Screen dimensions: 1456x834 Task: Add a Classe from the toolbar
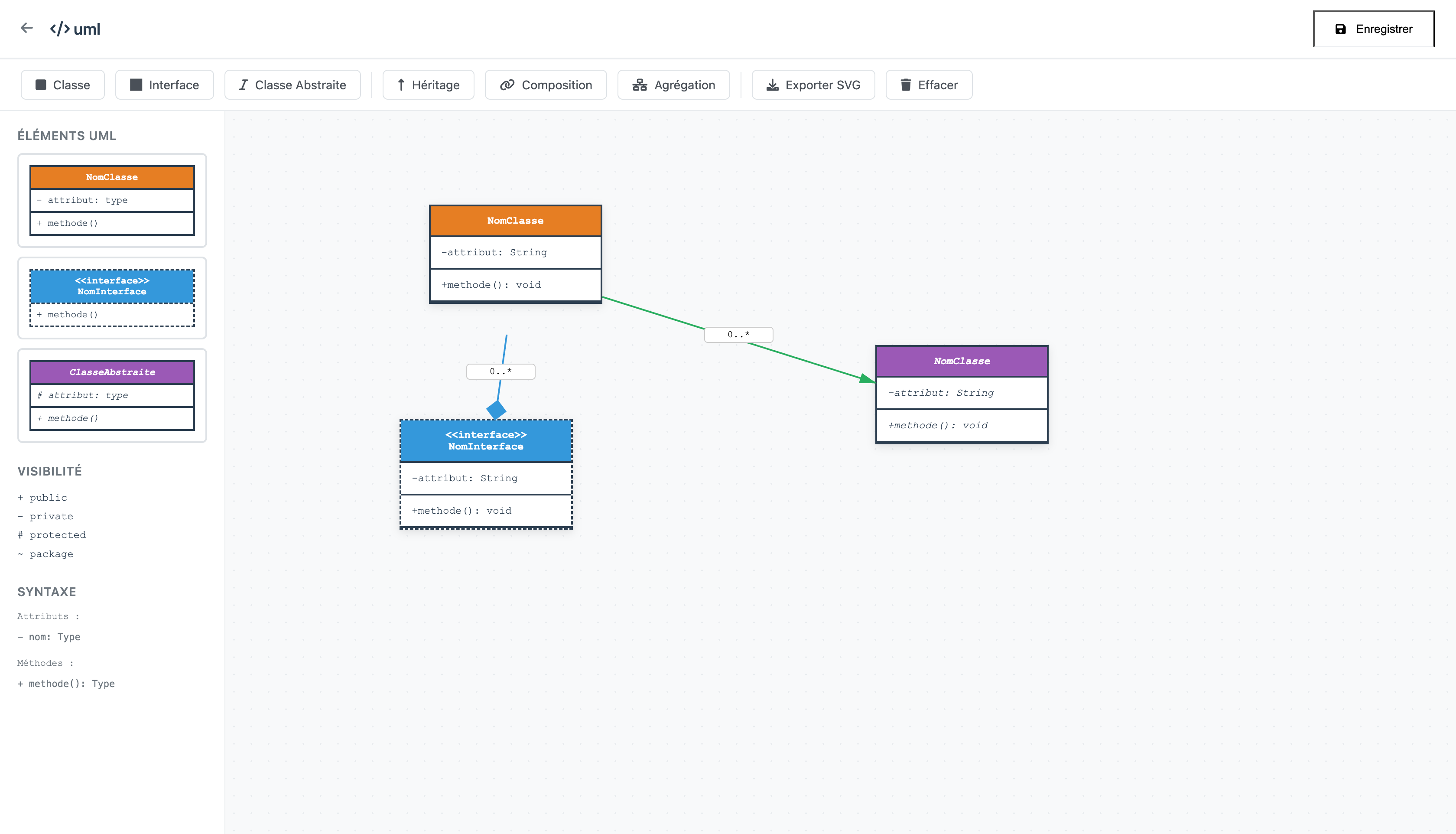63,85
